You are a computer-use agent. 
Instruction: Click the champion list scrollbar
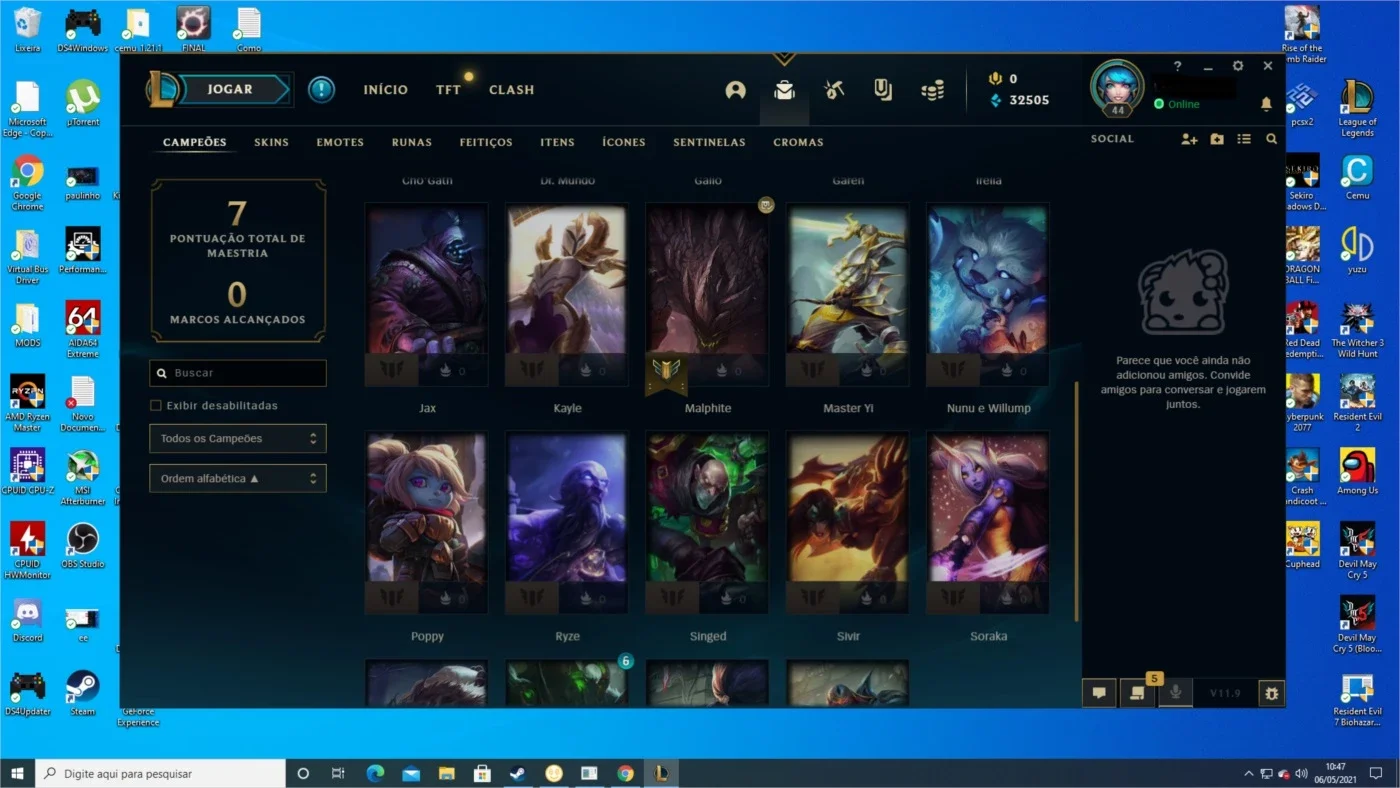pos(1077,500)
